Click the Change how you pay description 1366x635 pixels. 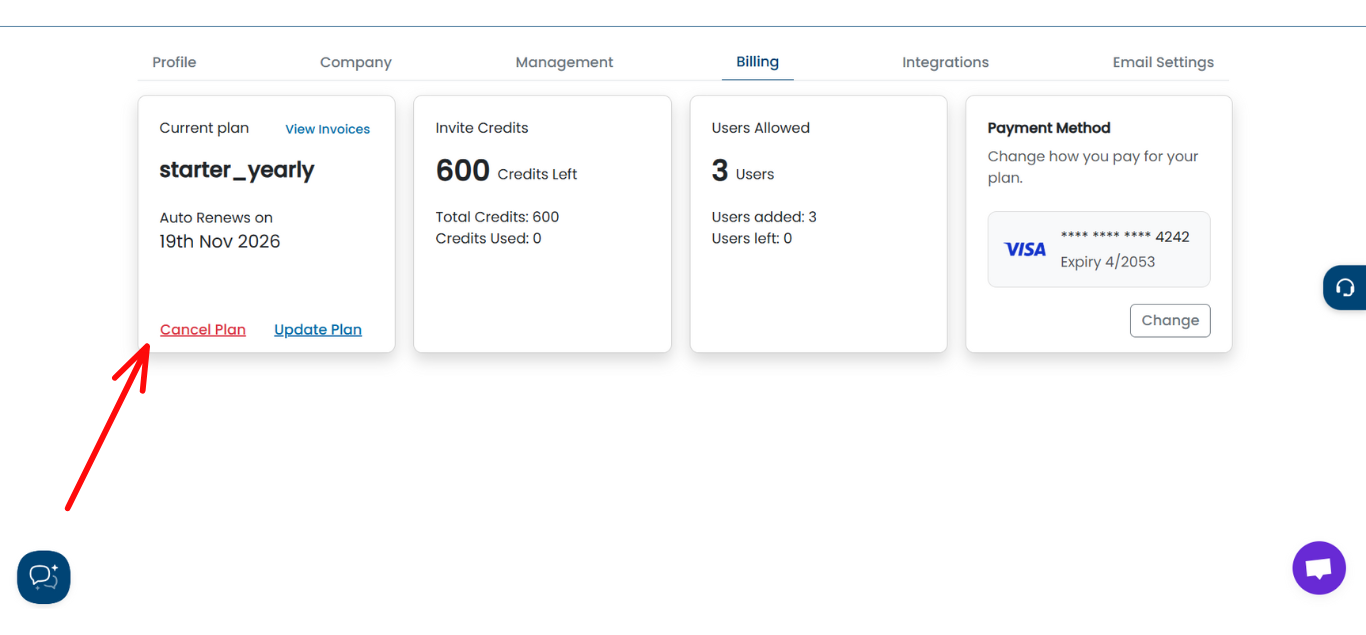click(x=1093, y=167)
